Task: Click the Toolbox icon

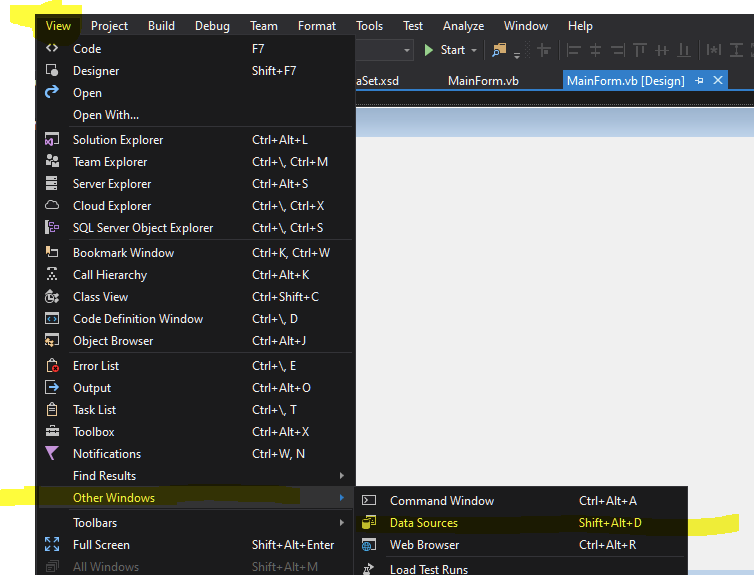Action: click(52, 431)
